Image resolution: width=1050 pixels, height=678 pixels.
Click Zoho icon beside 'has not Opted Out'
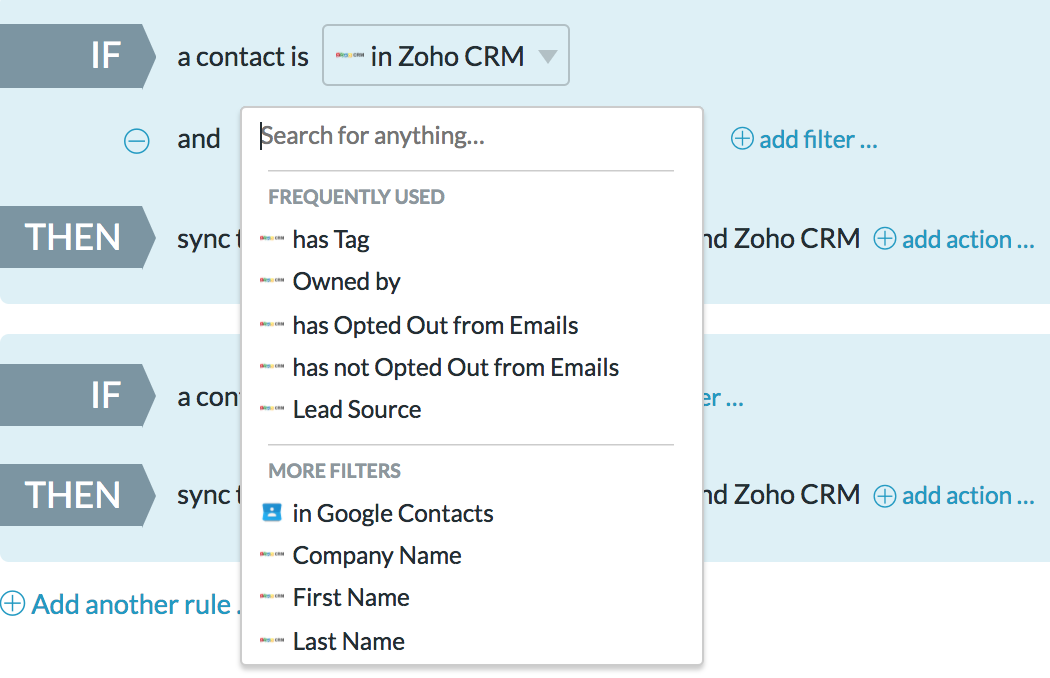click(x=272, y=366)
